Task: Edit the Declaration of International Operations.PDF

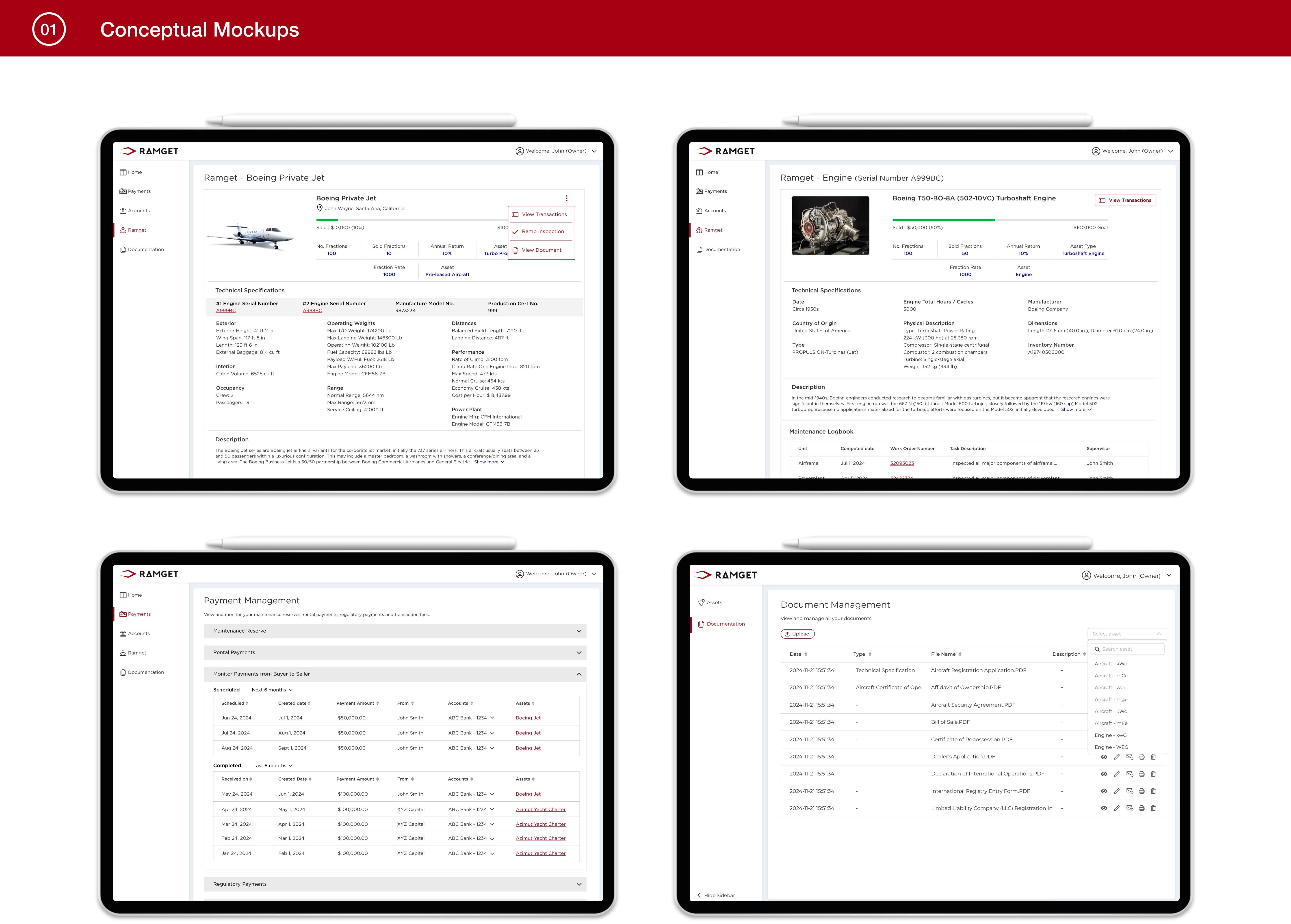Action: tap(1117, 774)
